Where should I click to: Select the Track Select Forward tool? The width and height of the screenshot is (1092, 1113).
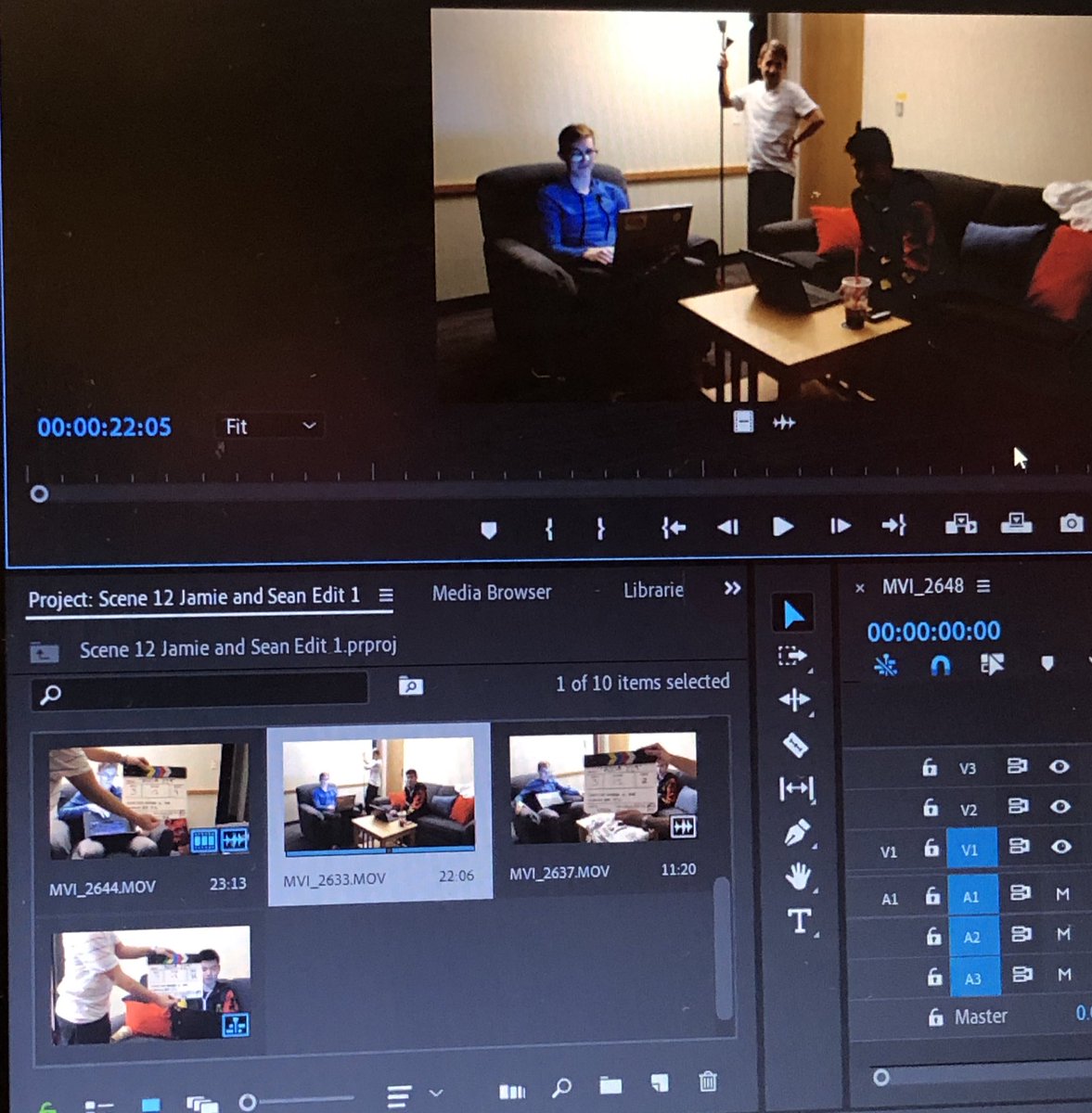[x=793, y=657]
